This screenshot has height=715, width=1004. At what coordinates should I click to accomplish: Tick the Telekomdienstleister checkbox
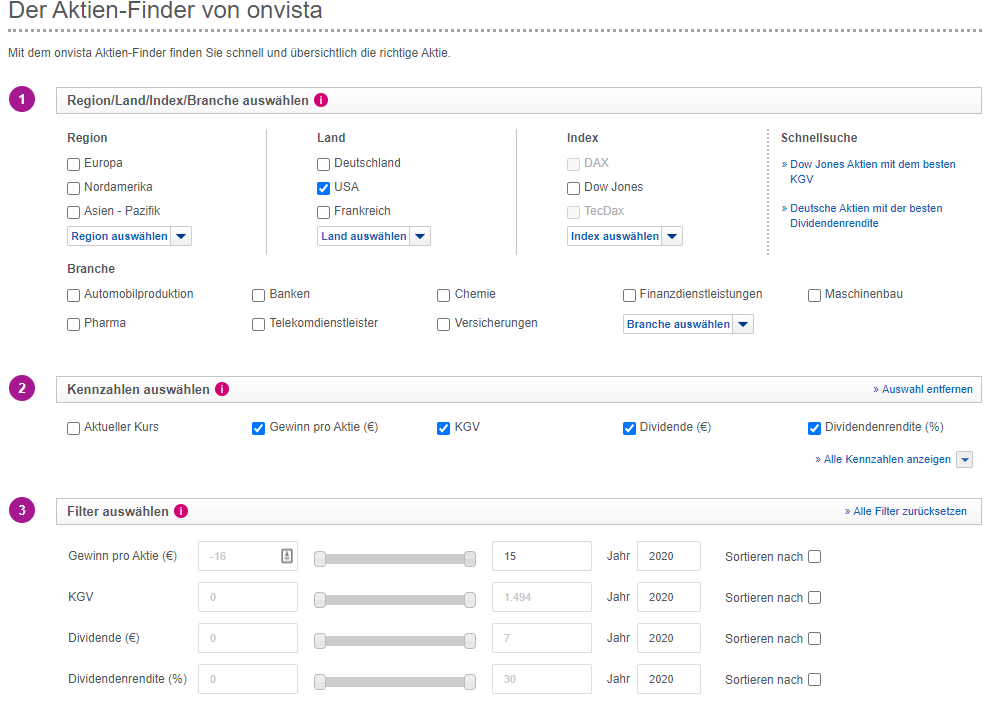259,325
